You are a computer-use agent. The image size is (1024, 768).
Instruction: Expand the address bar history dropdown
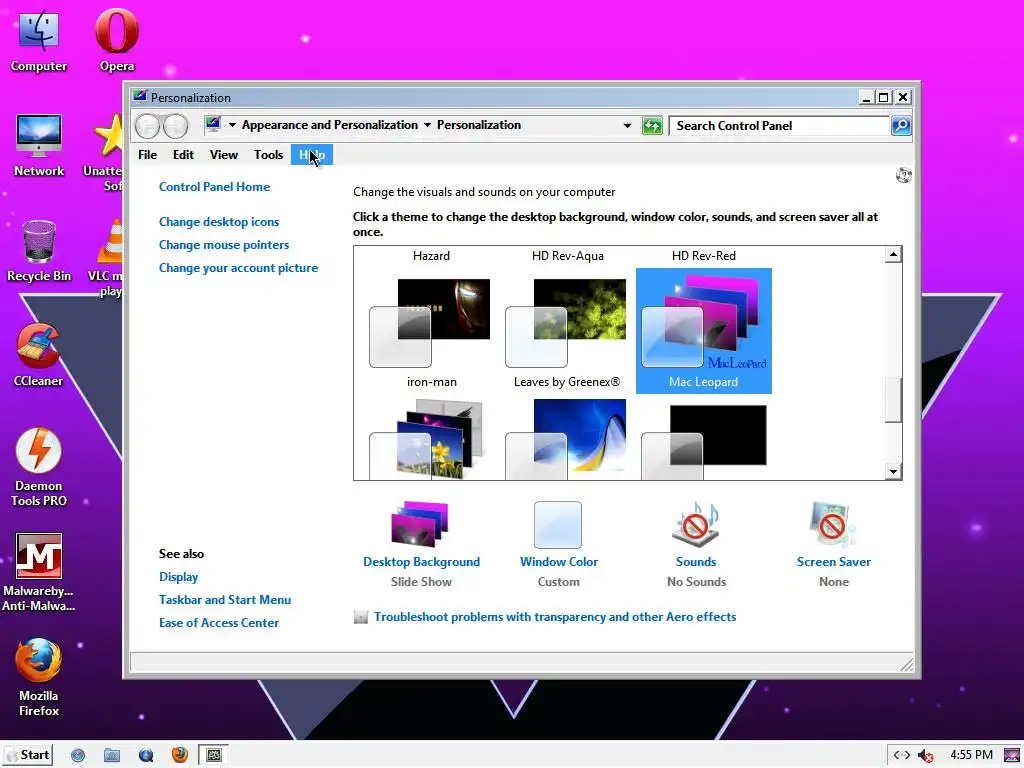tap(627, 125)
